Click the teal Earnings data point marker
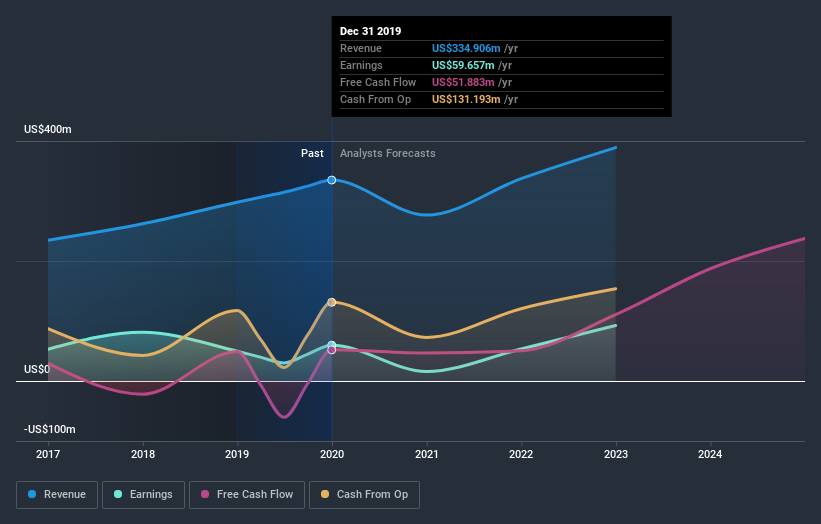Screen dimensions: 821x524 pos(331,345)
